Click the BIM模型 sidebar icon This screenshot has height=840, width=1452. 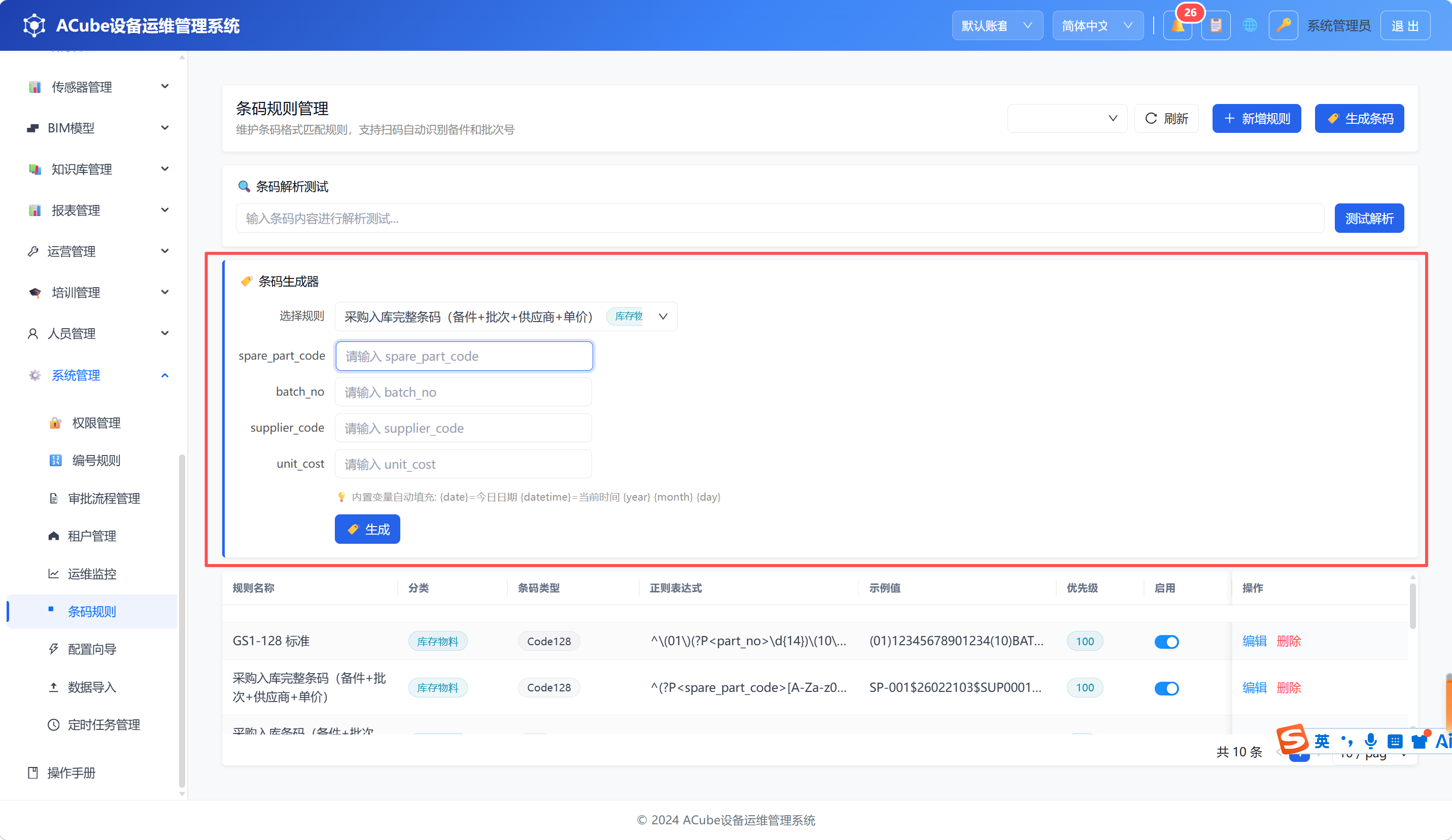pos(33,128)
